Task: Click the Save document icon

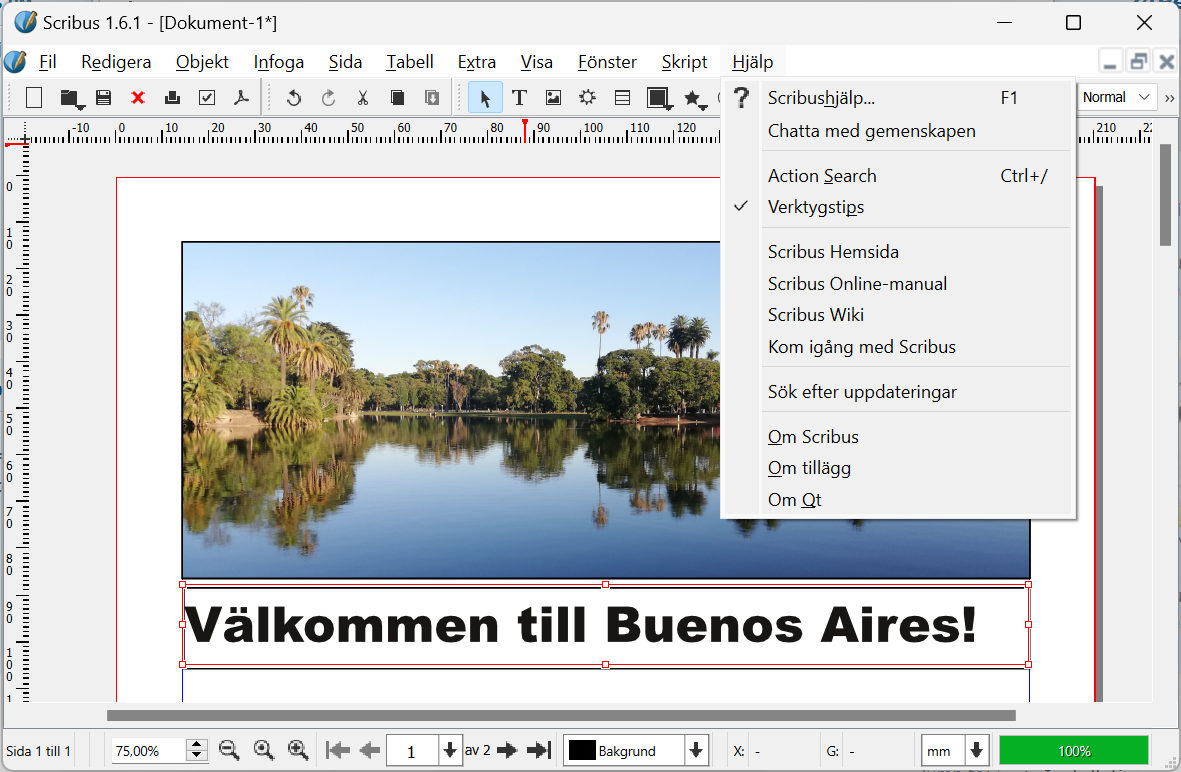Action: coord(103,98)
